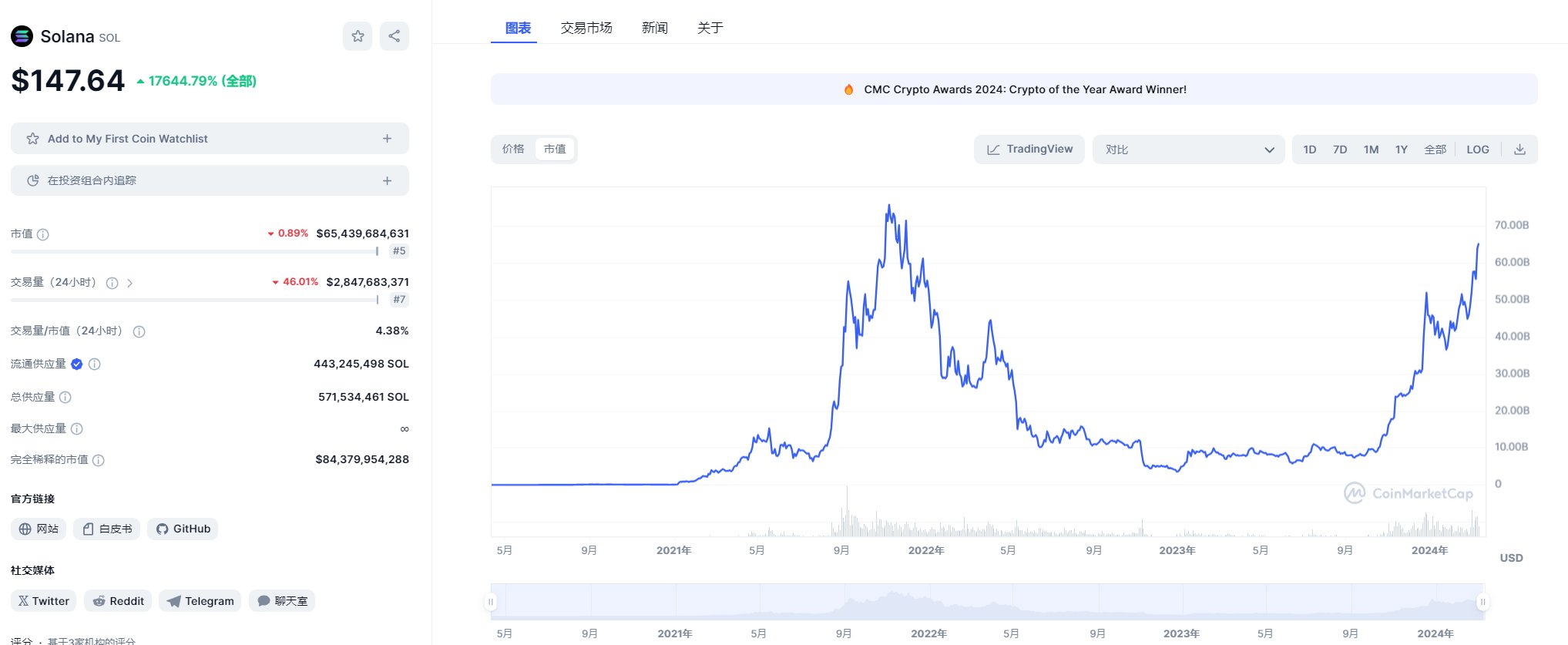
Task: Switch chart to 价格 (price) view
Action: (x=513, y=149)
